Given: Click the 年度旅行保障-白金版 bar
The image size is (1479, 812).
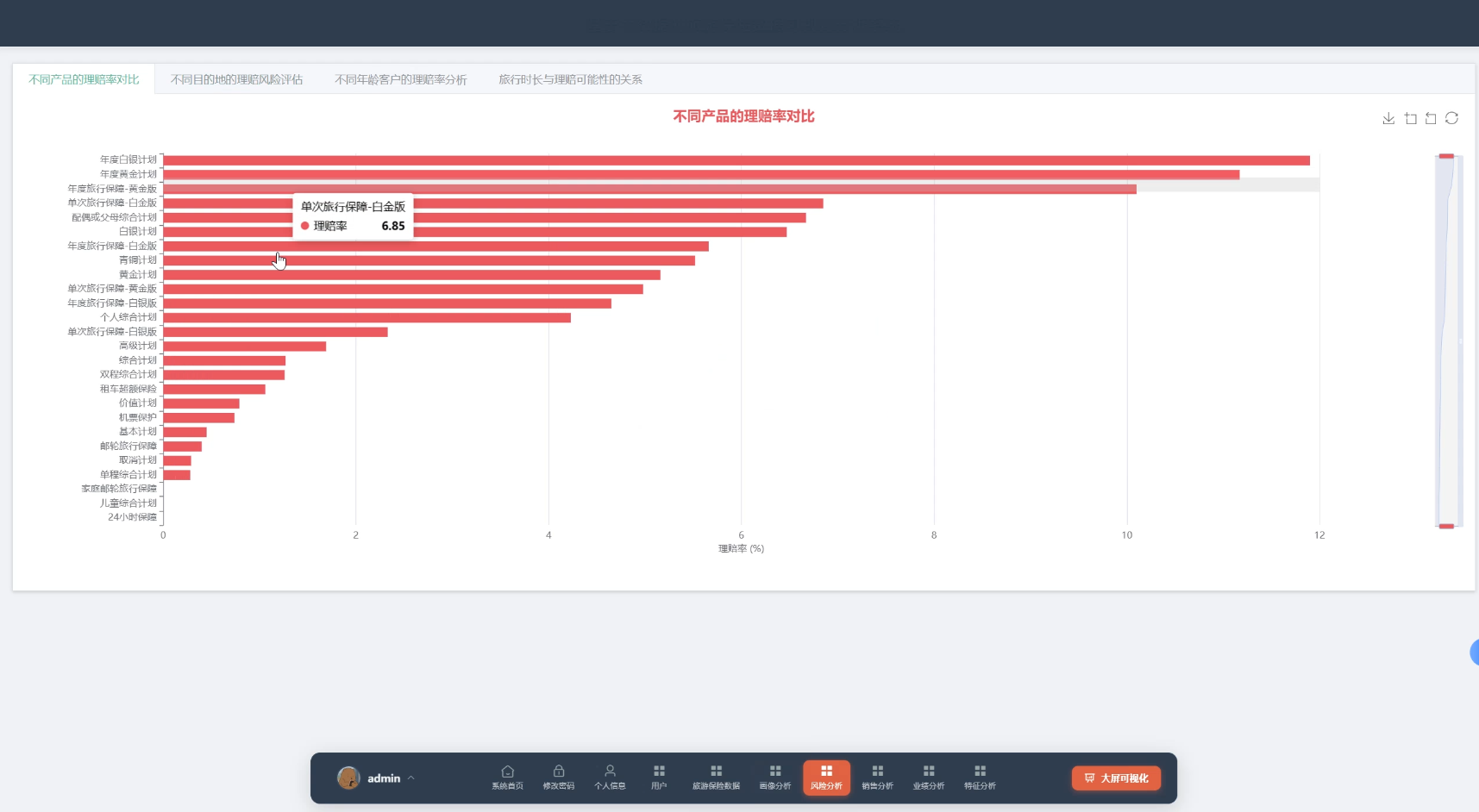Looking at the screenshot, I should [436, 246].
